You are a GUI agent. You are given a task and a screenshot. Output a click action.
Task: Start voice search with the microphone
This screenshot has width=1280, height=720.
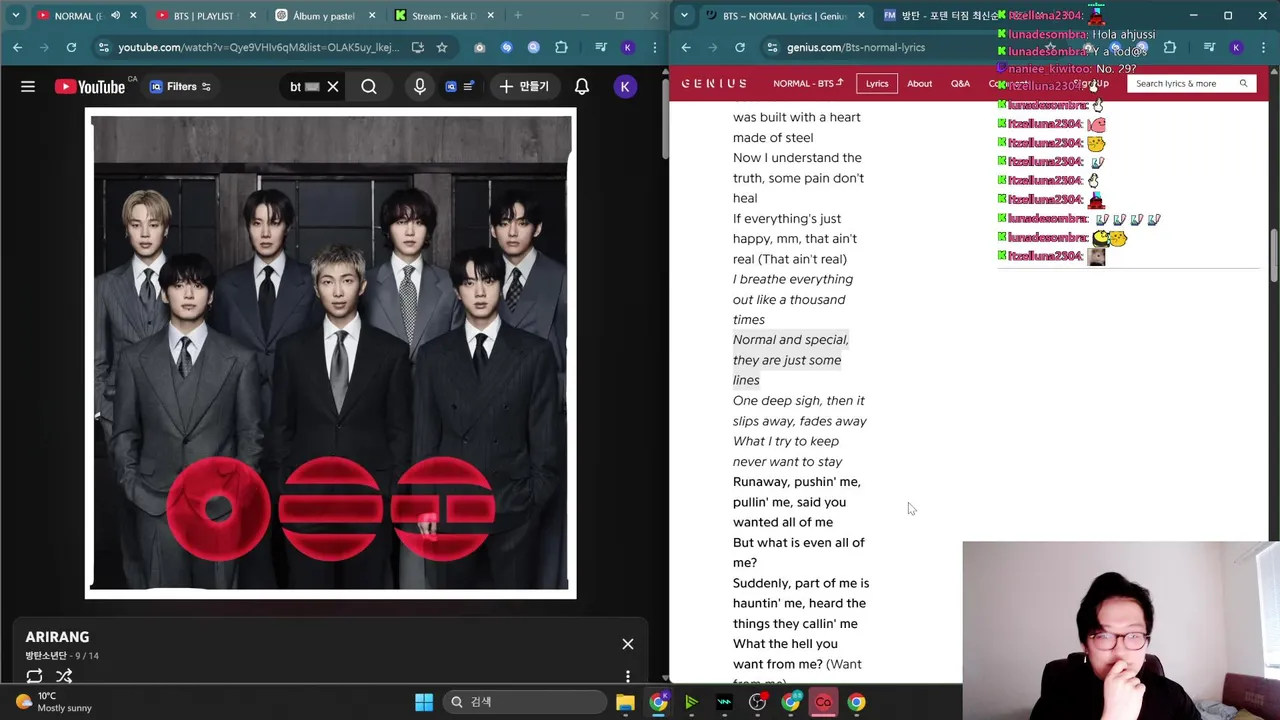(420, 87)
